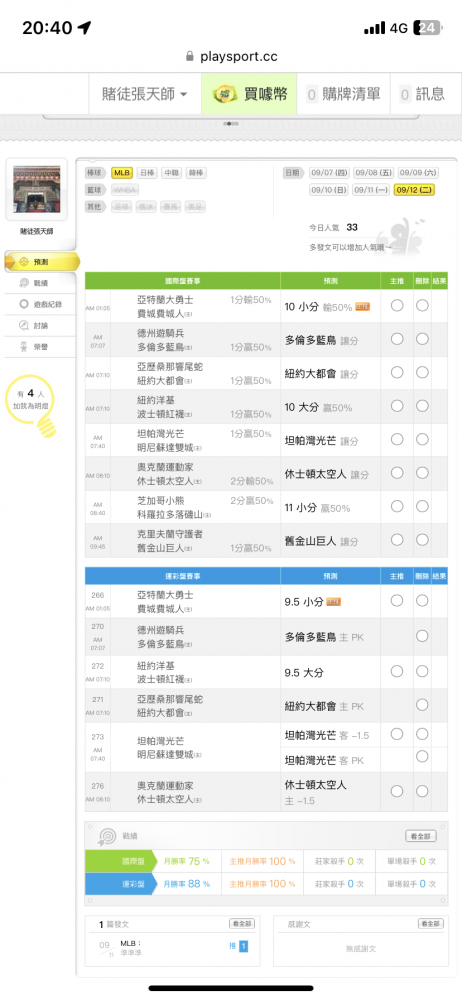This screenshot has height=1000, width=462.
Task: Select 刪除 radio for 10 大分 prediction
Action: (x=422, y=406)
